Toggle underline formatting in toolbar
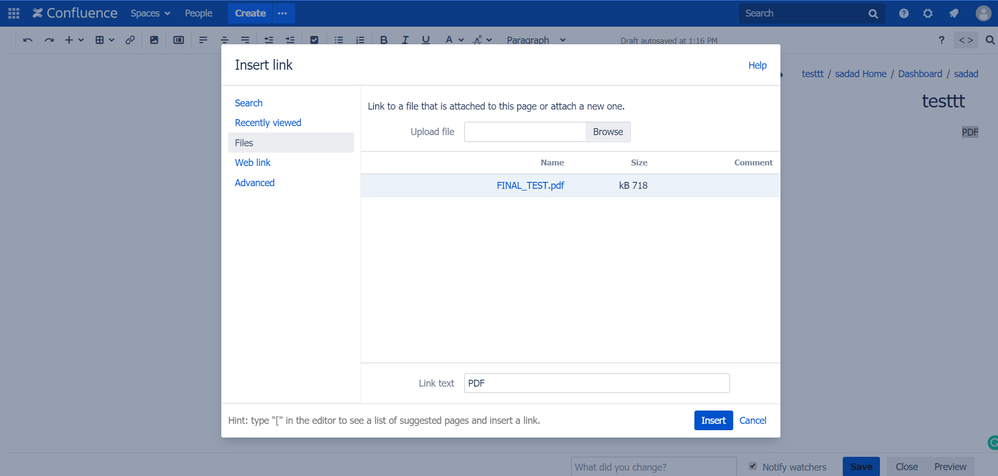The width and height of the screenshot is (998, 476). tap(426, 40)
